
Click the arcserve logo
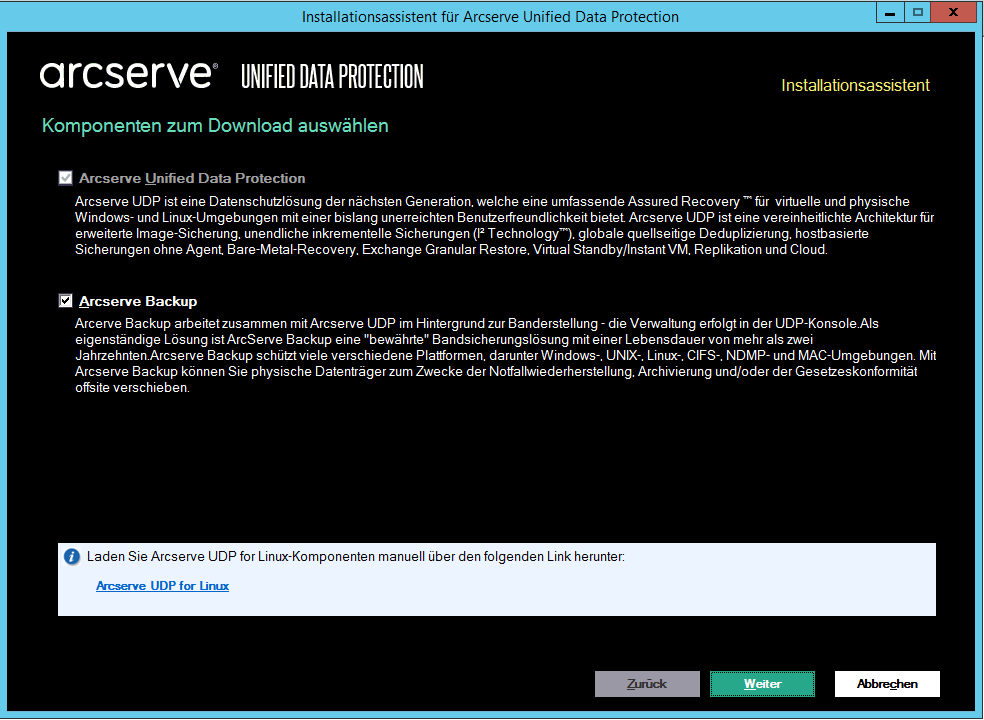129,75
